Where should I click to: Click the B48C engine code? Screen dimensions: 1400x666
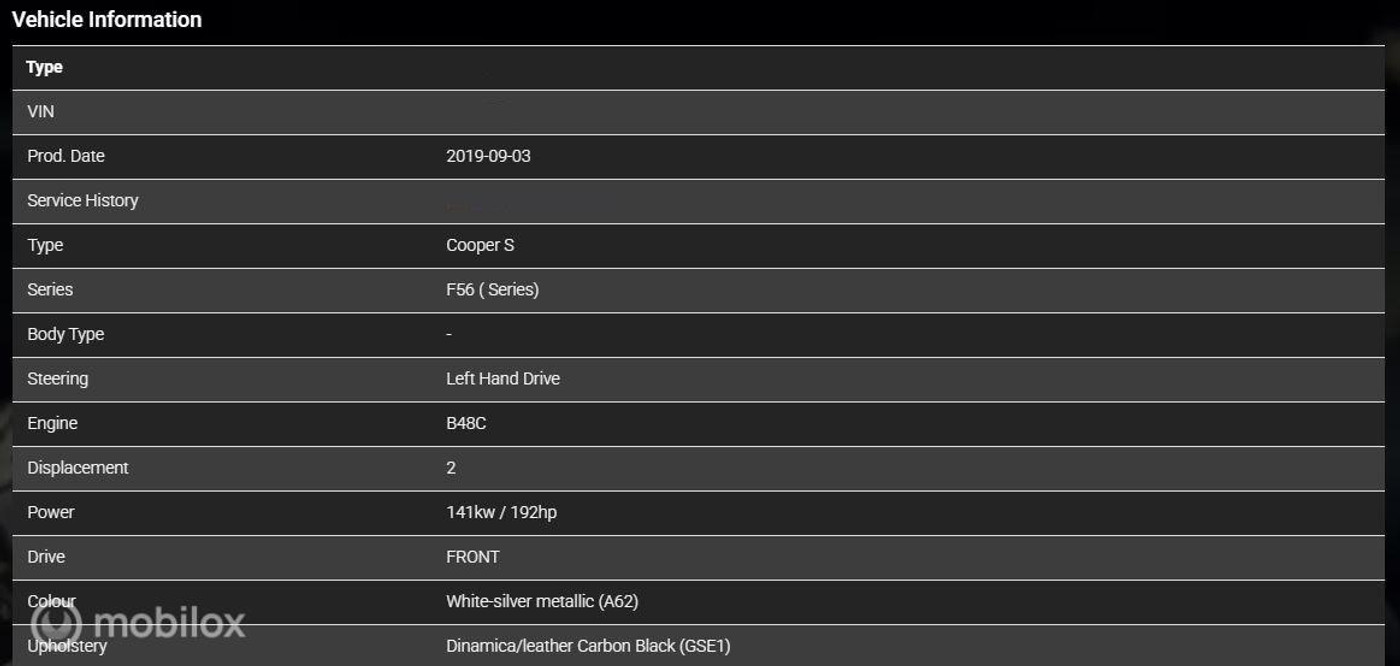(x=466, y=423)
